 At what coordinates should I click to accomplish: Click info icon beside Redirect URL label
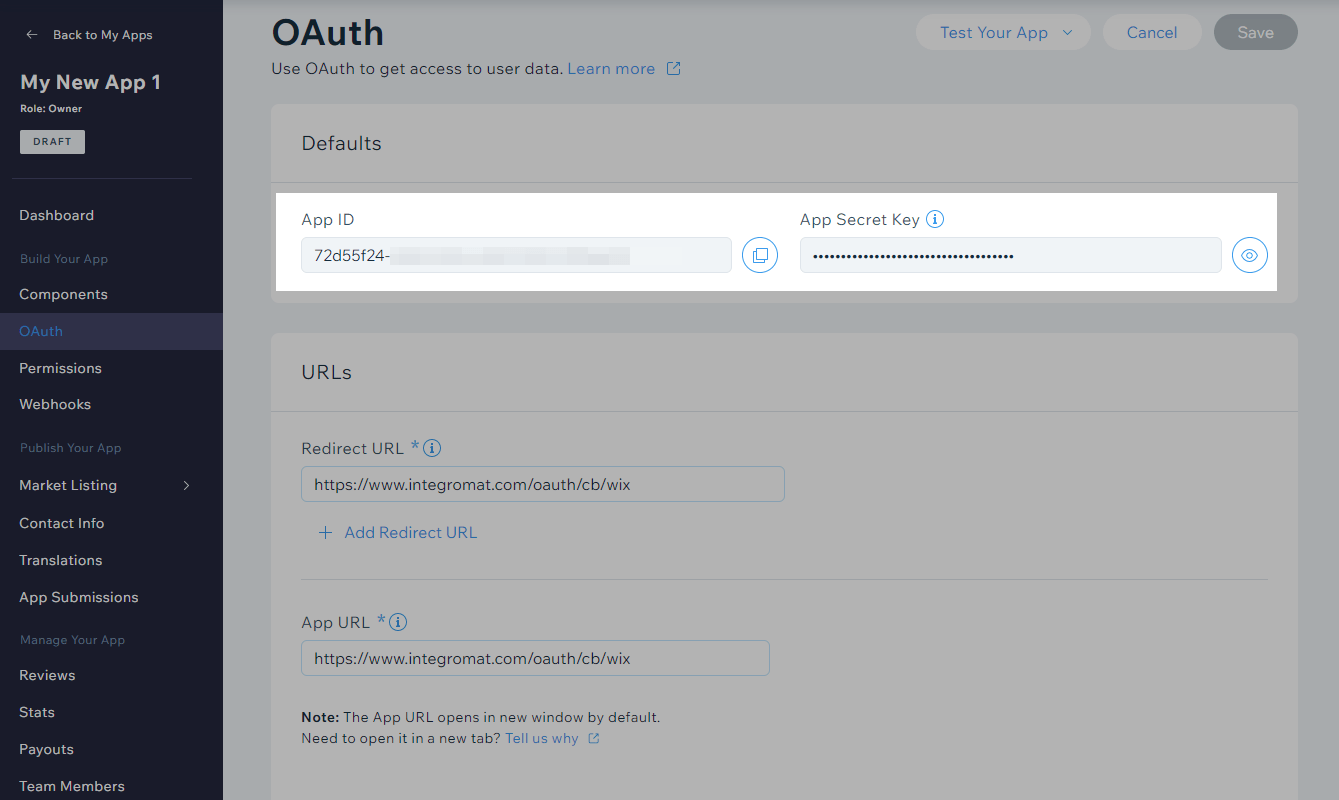coord(432,449)
